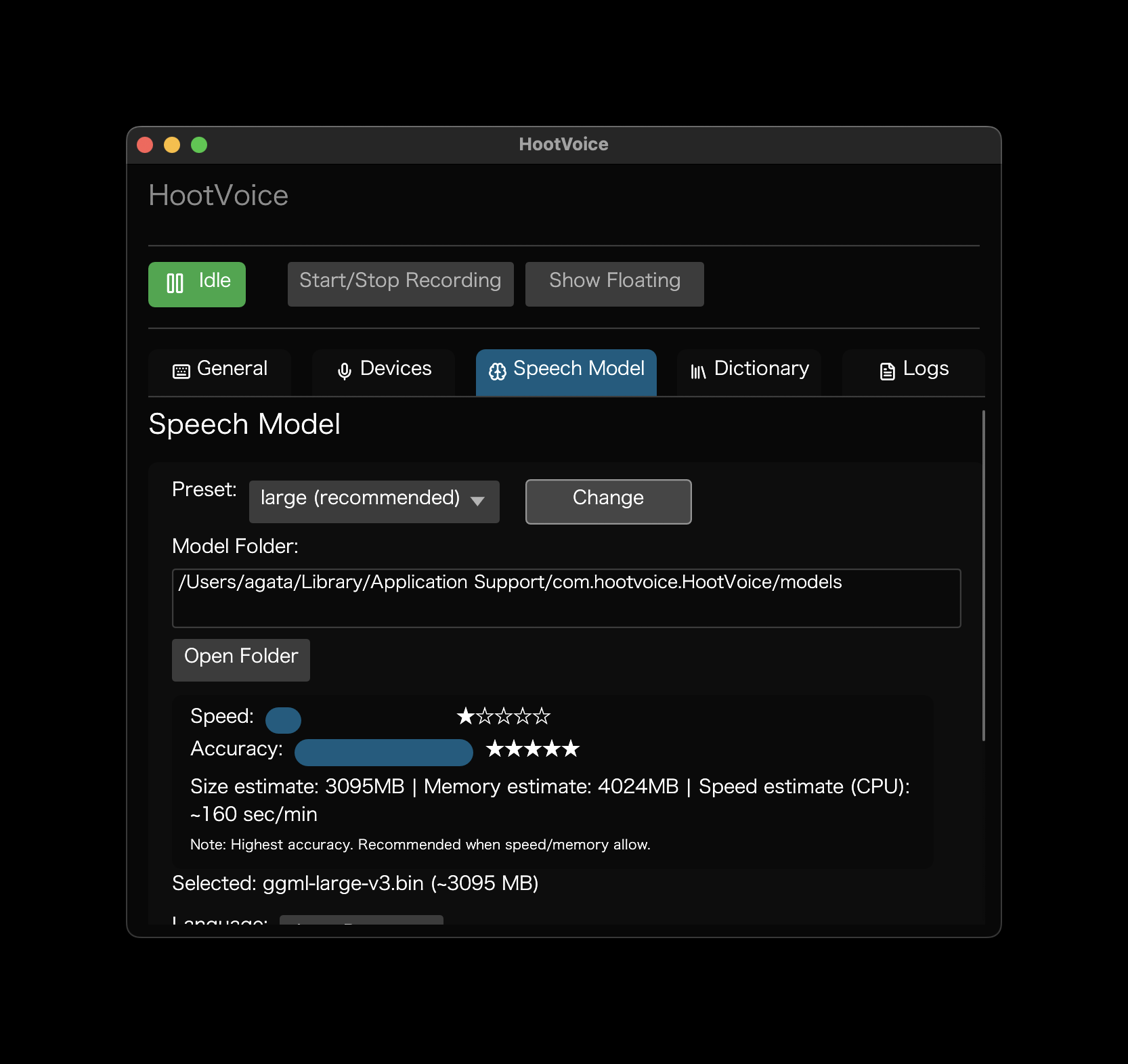The image size is (1128, 1064).
Task: Click the keyboard icon on General tab
Action: pos(181,371)
